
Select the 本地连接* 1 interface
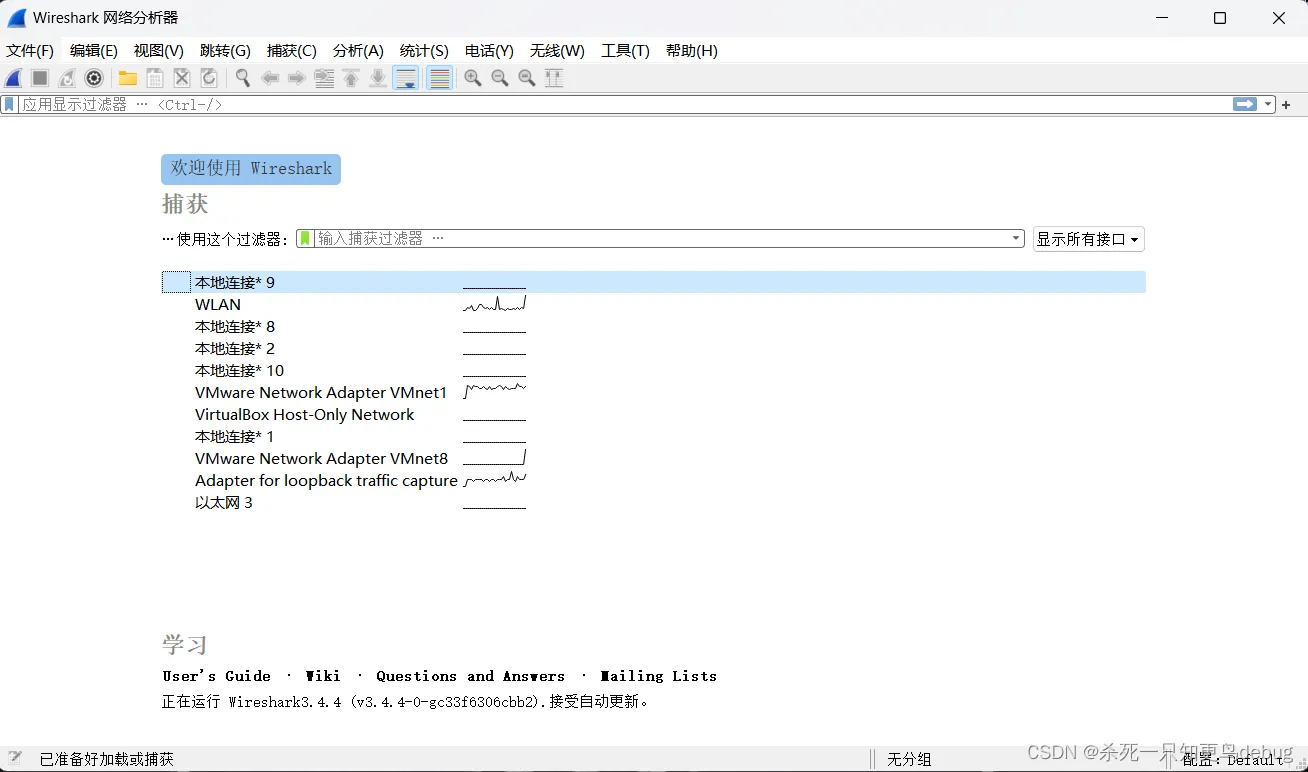[x=654, y=436]
